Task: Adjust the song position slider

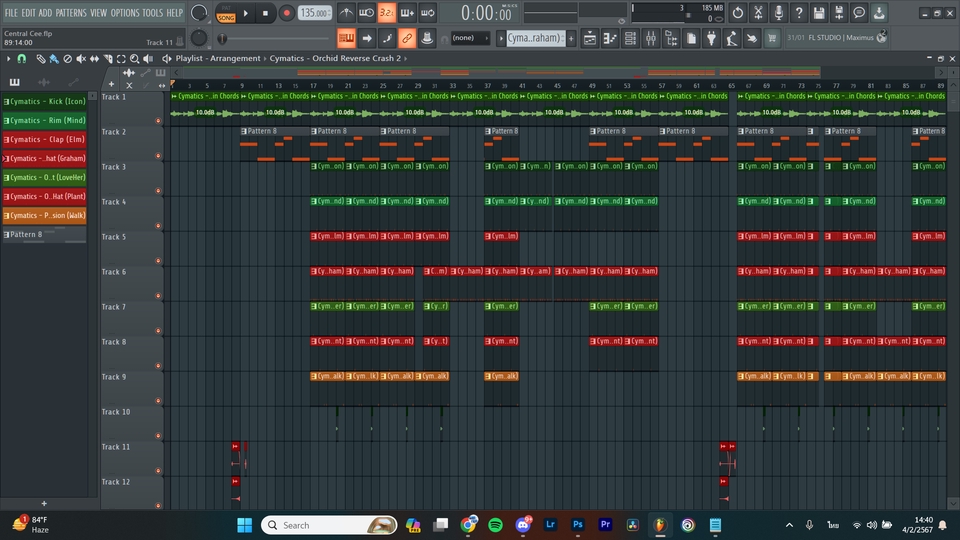Action: point(277,39)
